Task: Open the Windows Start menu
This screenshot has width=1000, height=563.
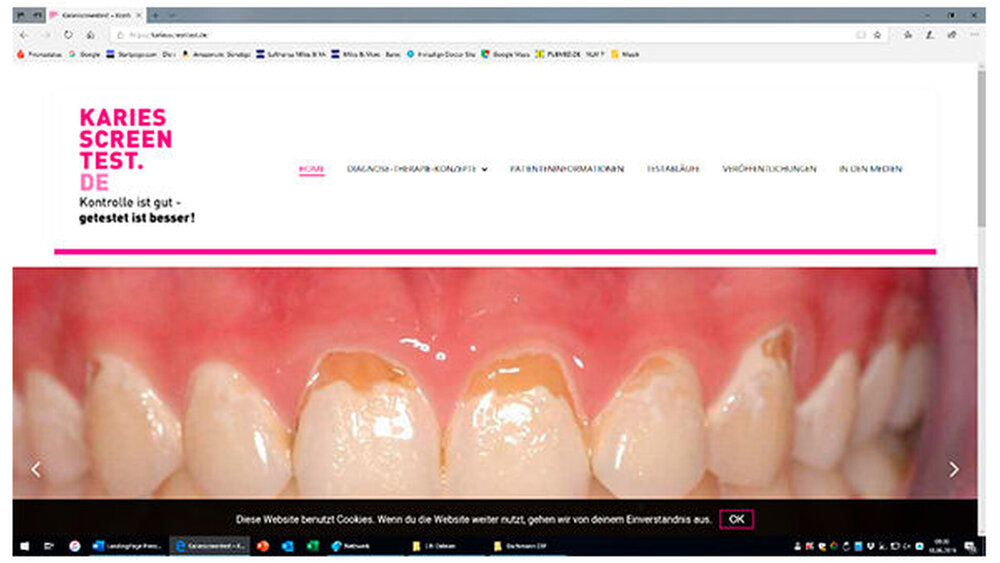Action: (x=24, y=546)
